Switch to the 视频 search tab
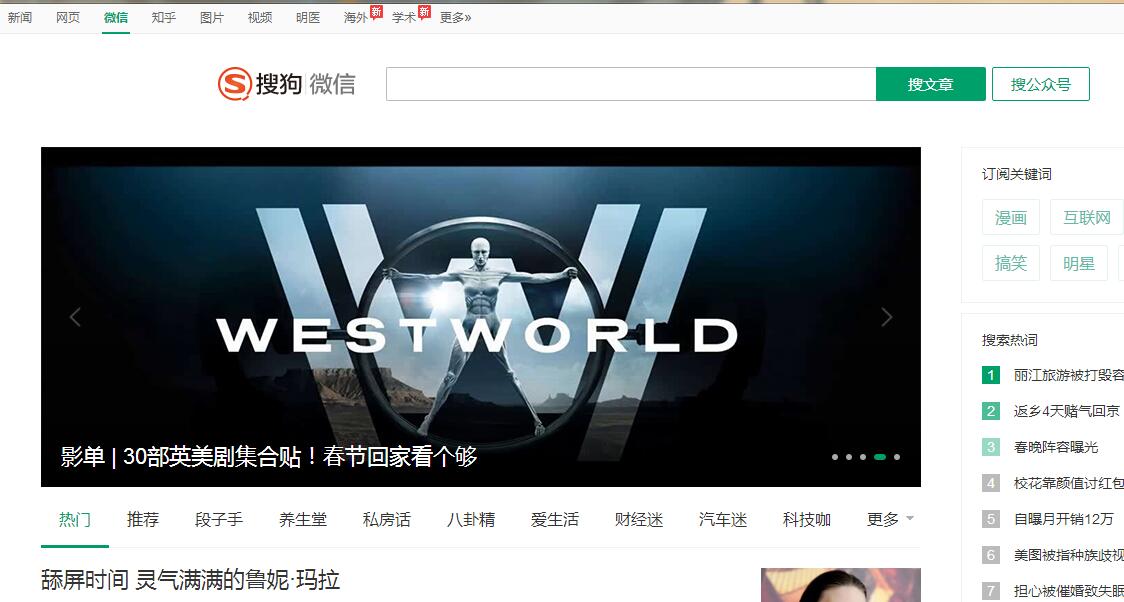 [x=259, y=17]
